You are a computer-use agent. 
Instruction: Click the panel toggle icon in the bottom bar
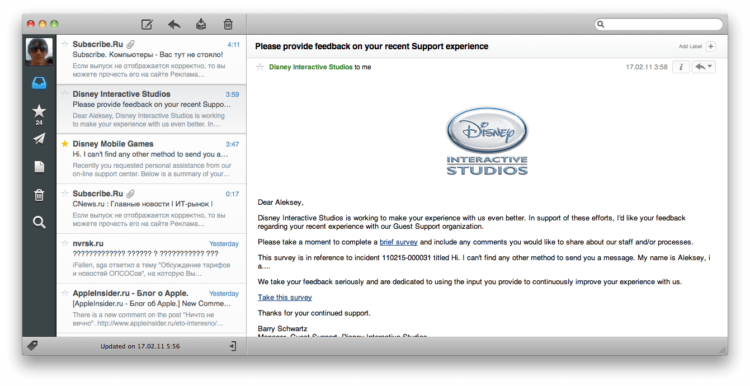(233, 346)
